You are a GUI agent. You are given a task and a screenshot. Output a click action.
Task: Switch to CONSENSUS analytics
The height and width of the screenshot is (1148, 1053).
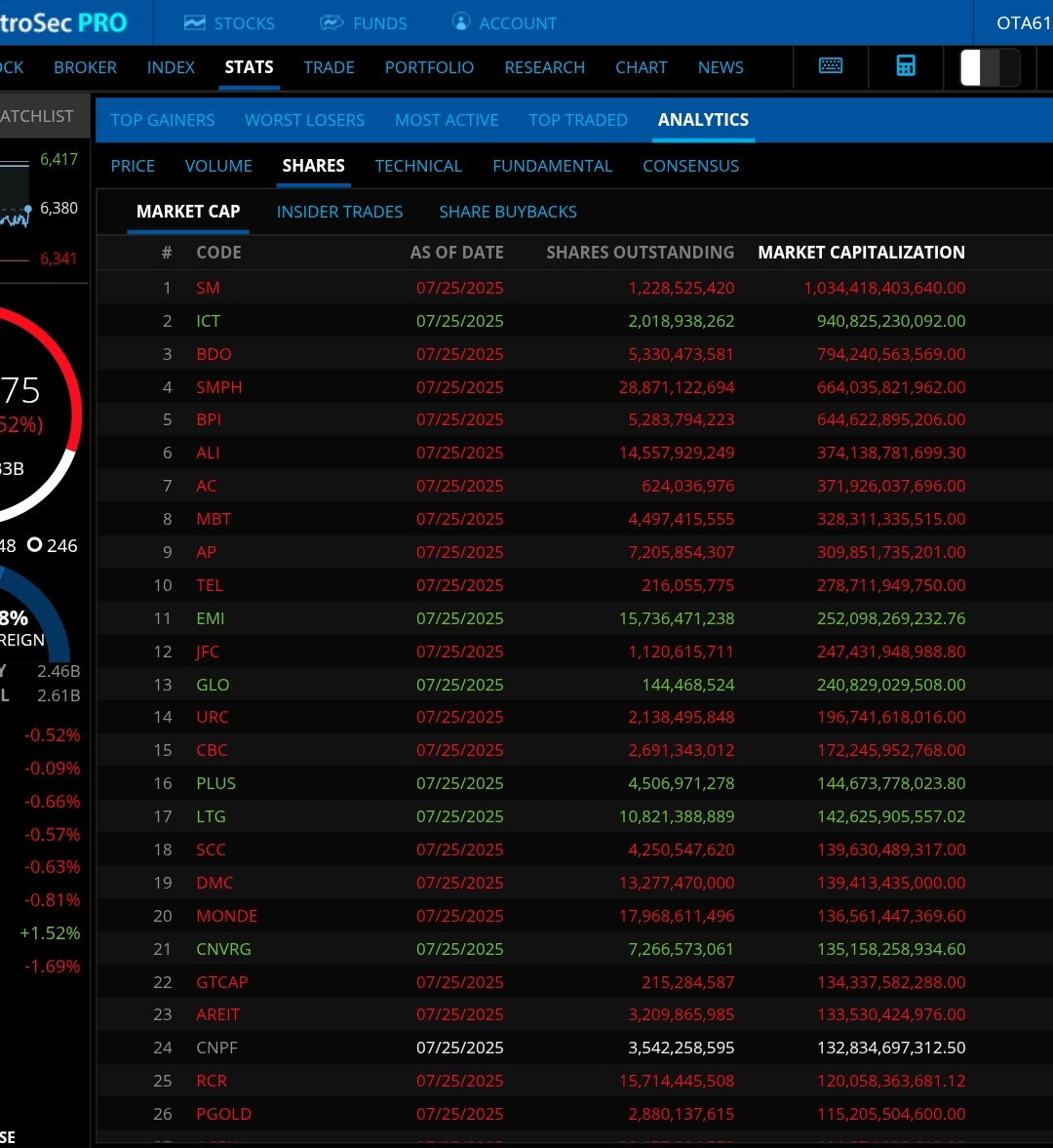pyautogui.click(x=690, y=166)
